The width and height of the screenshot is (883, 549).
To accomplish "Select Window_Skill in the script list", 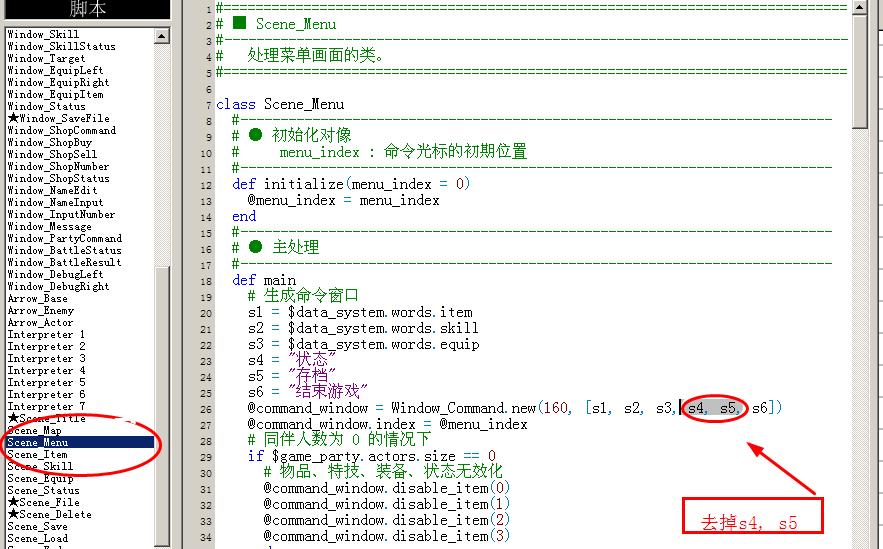I will tap(43, 34).
